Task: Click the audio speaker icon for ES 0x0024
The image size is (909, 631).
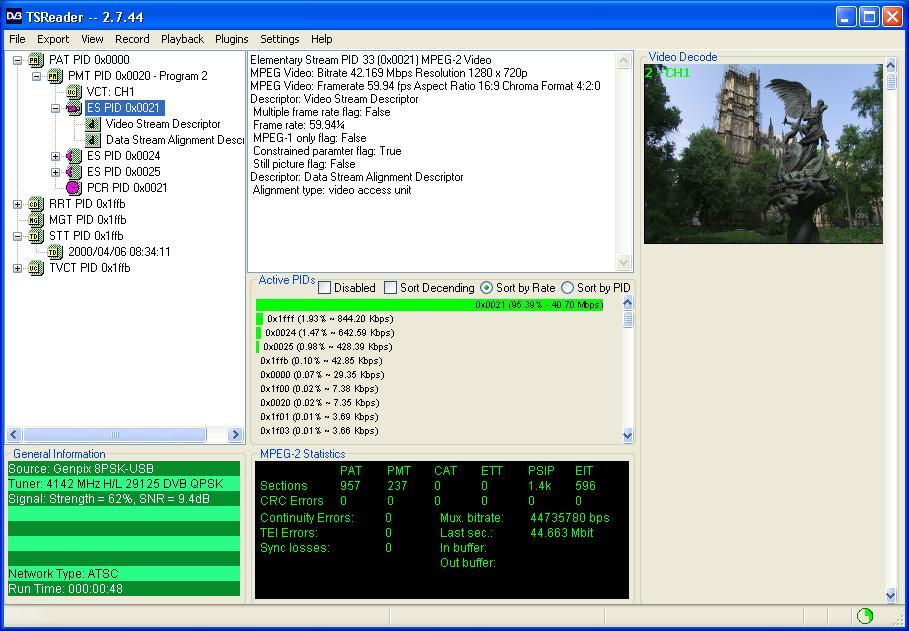Action: pyautogui.click(x=74, y=156)
